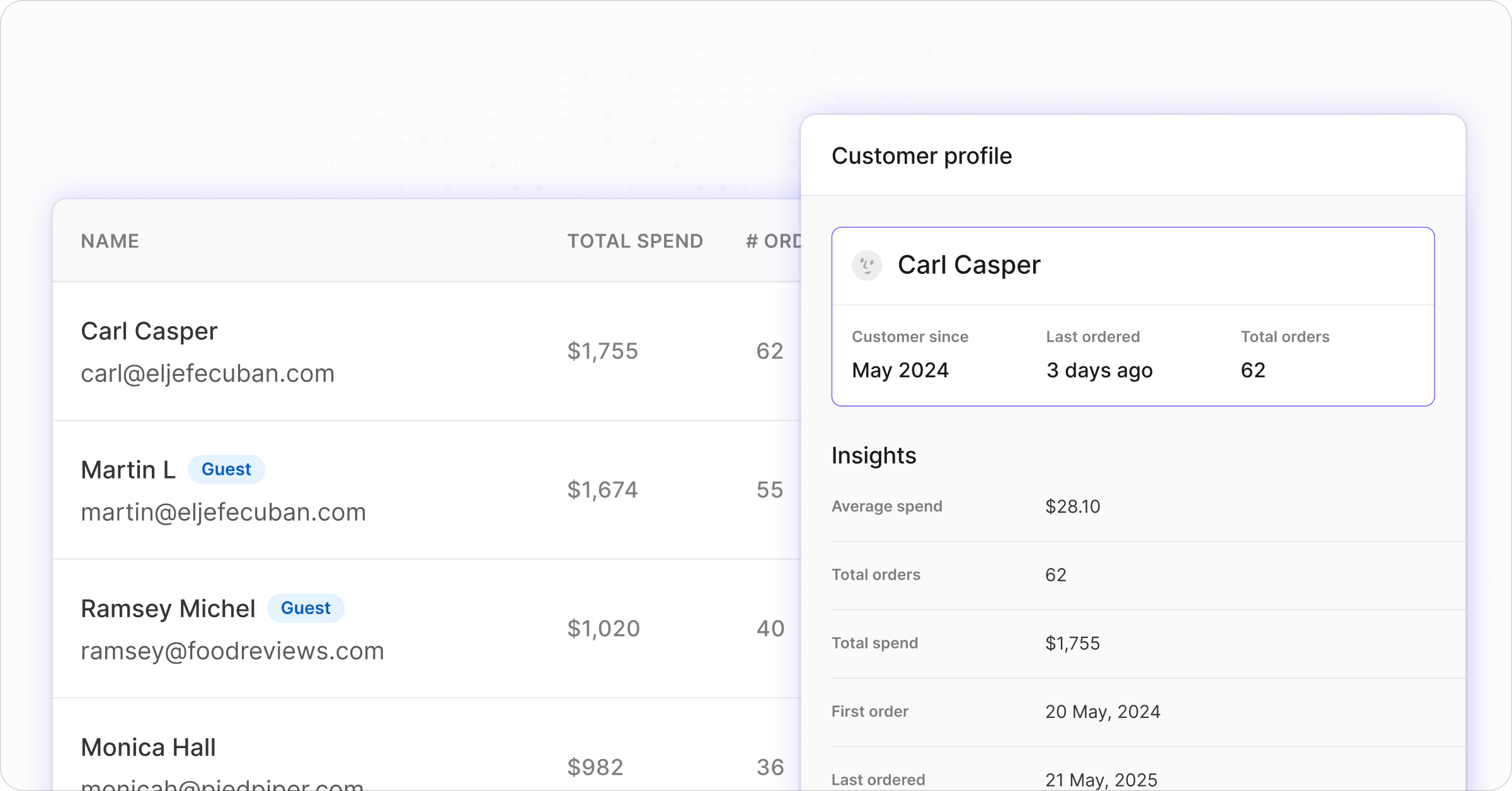Click the $1,674 total spend cell
1512x791 pixels.
pyautogui.click(x=603, y=489)
